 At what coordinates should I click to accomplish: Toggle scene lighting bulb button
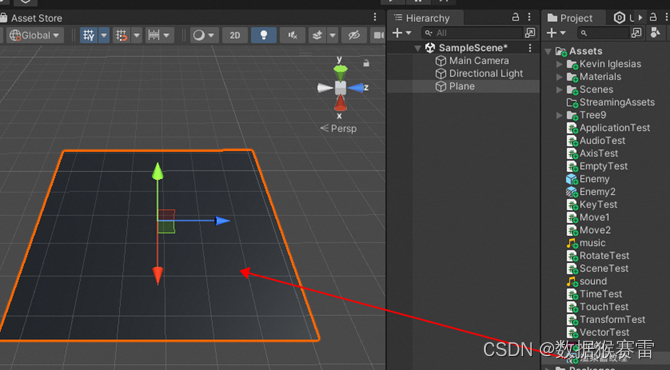(x=264, y=35)
